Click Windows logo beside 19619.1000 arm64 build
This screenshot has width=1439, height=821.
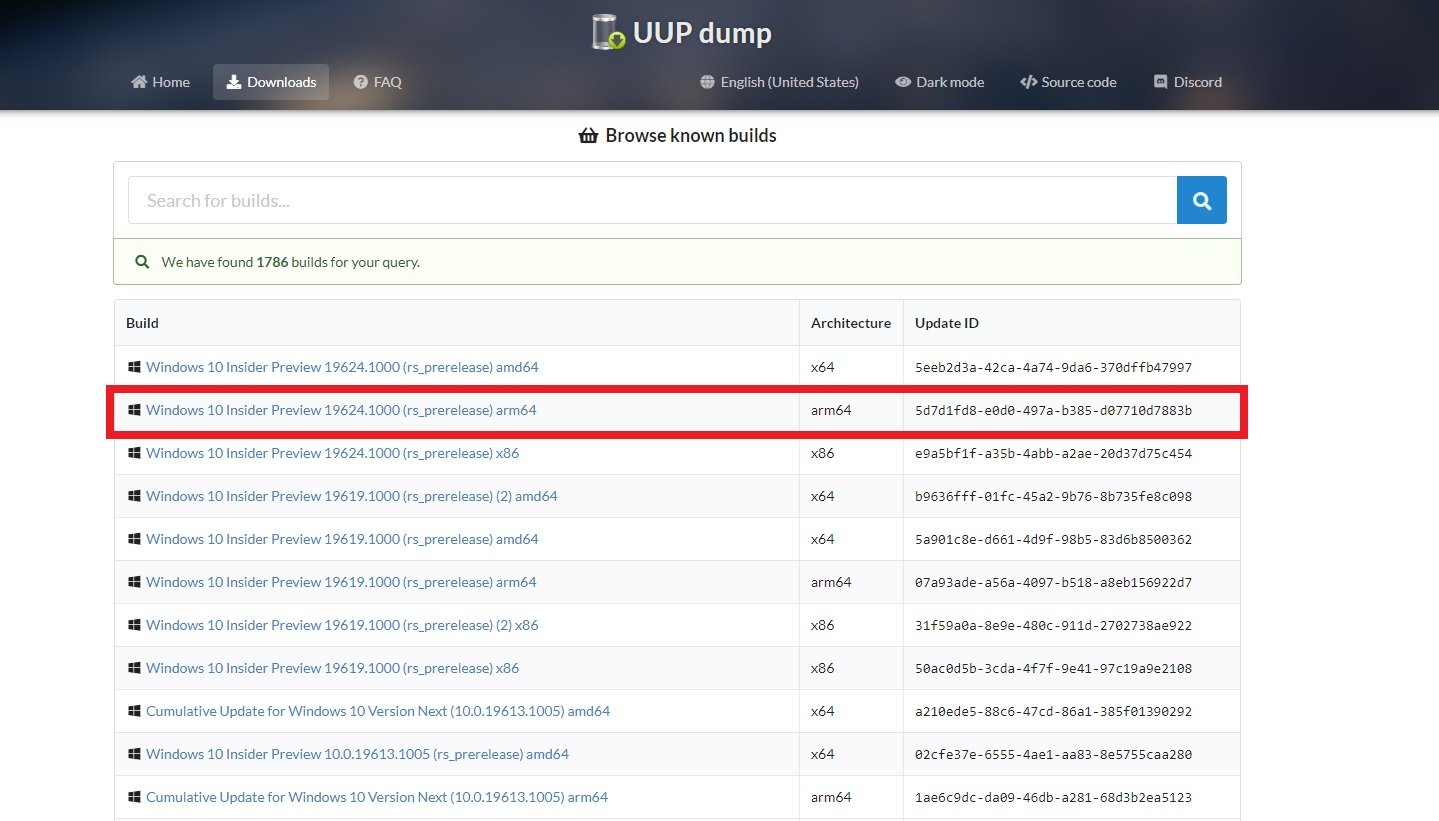pyautogui.click(x=134, y=582)
